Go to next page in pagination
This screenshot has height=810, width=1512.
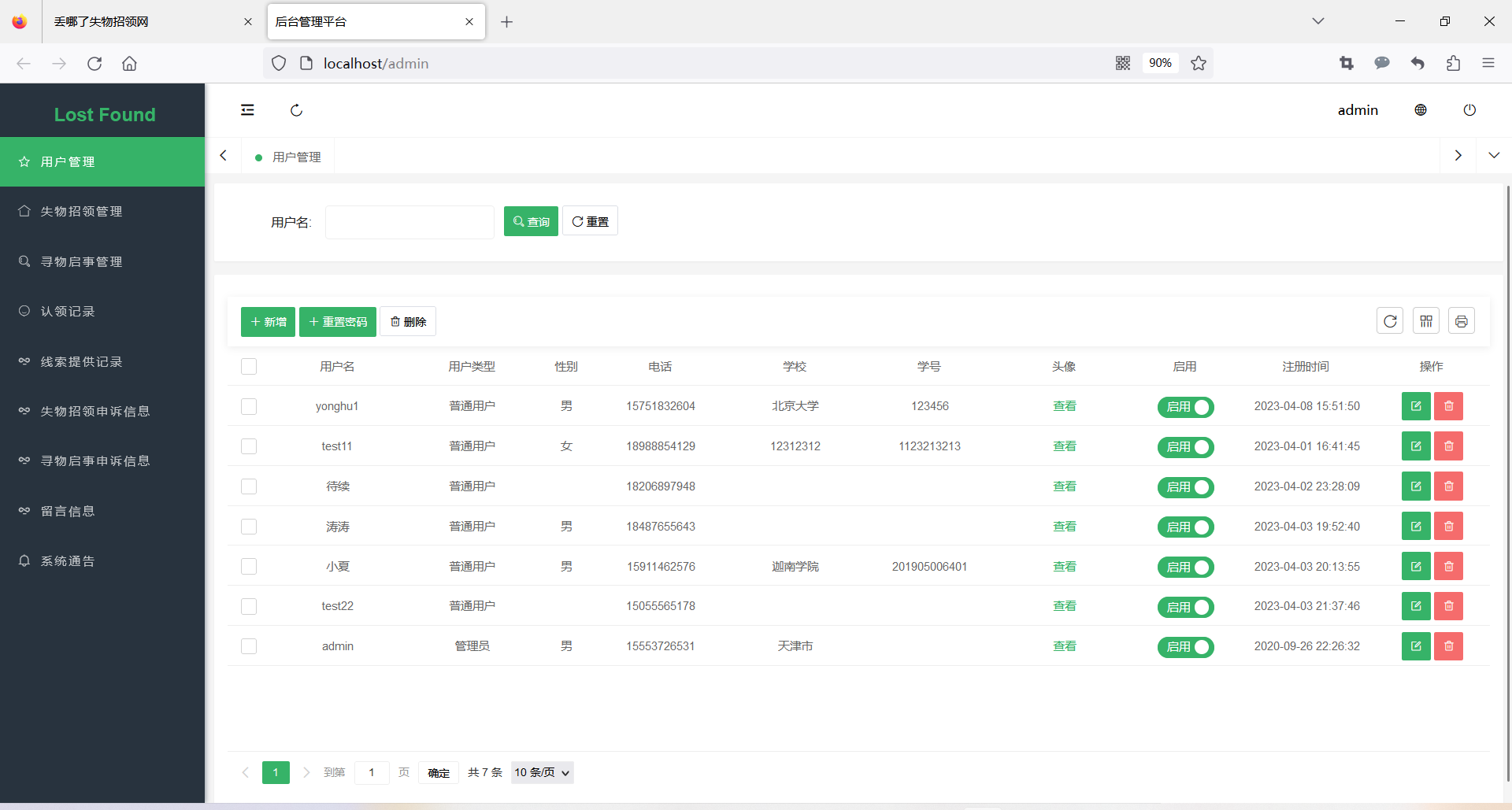tap(306, 773)
